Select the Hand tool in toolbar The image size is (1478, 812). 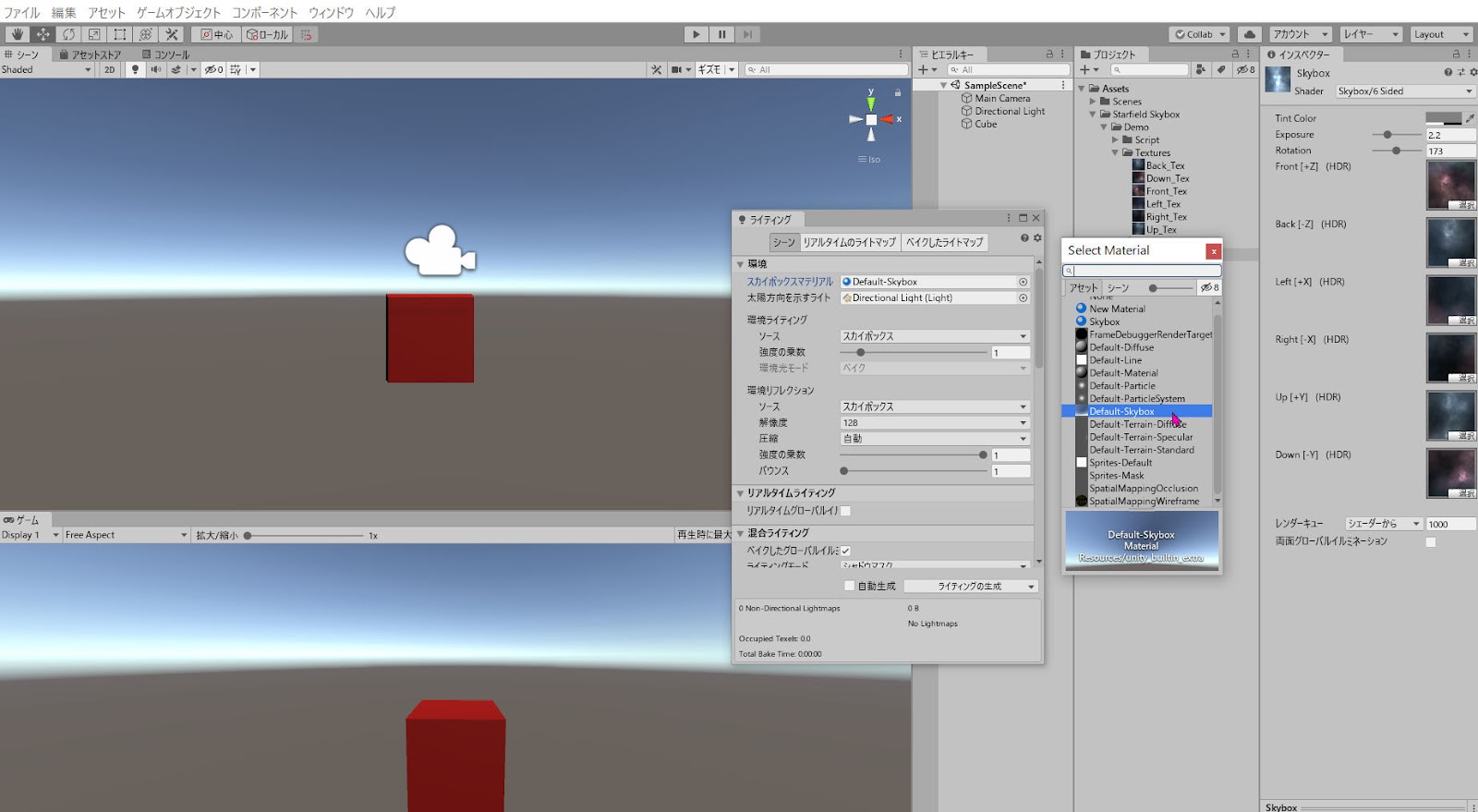(17, 34)
